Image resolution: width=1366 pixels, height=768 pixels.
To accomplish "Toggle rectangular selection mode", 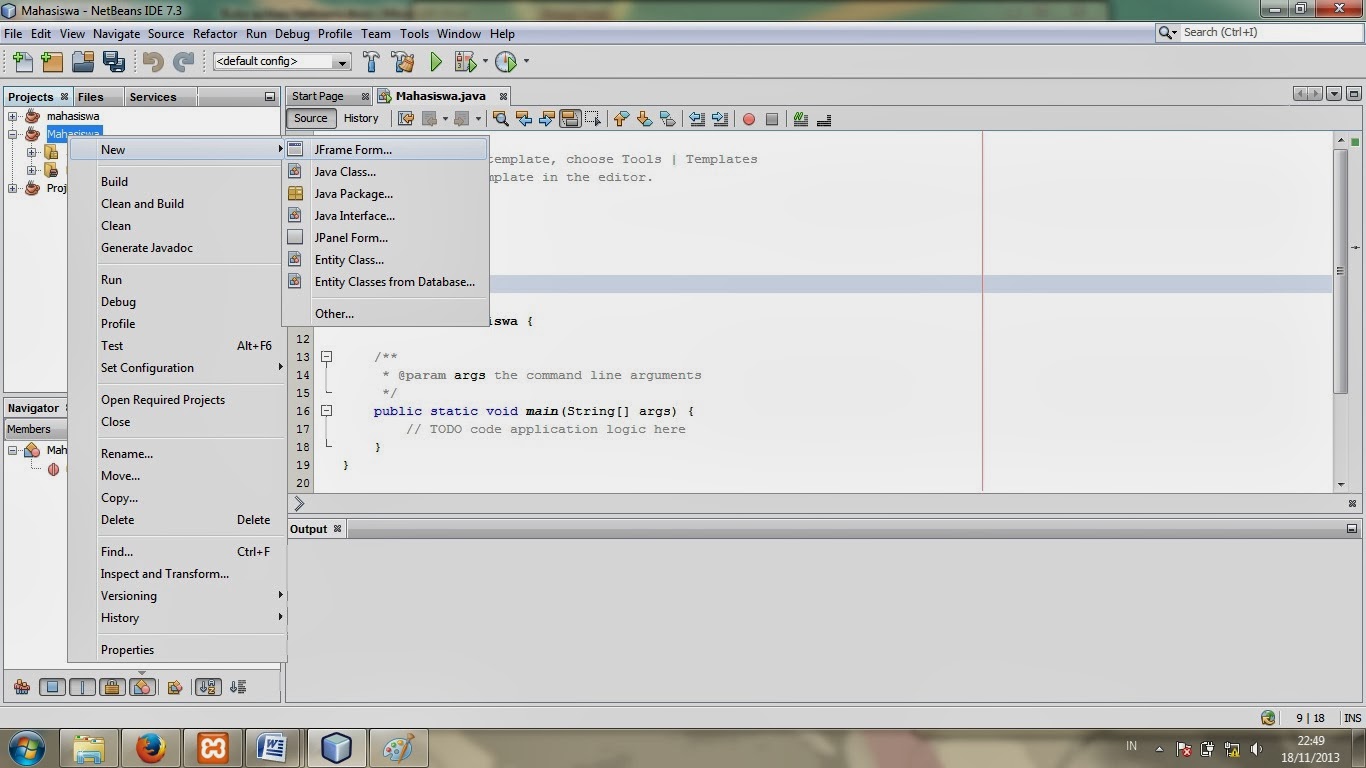I will [x=592, y=119].
